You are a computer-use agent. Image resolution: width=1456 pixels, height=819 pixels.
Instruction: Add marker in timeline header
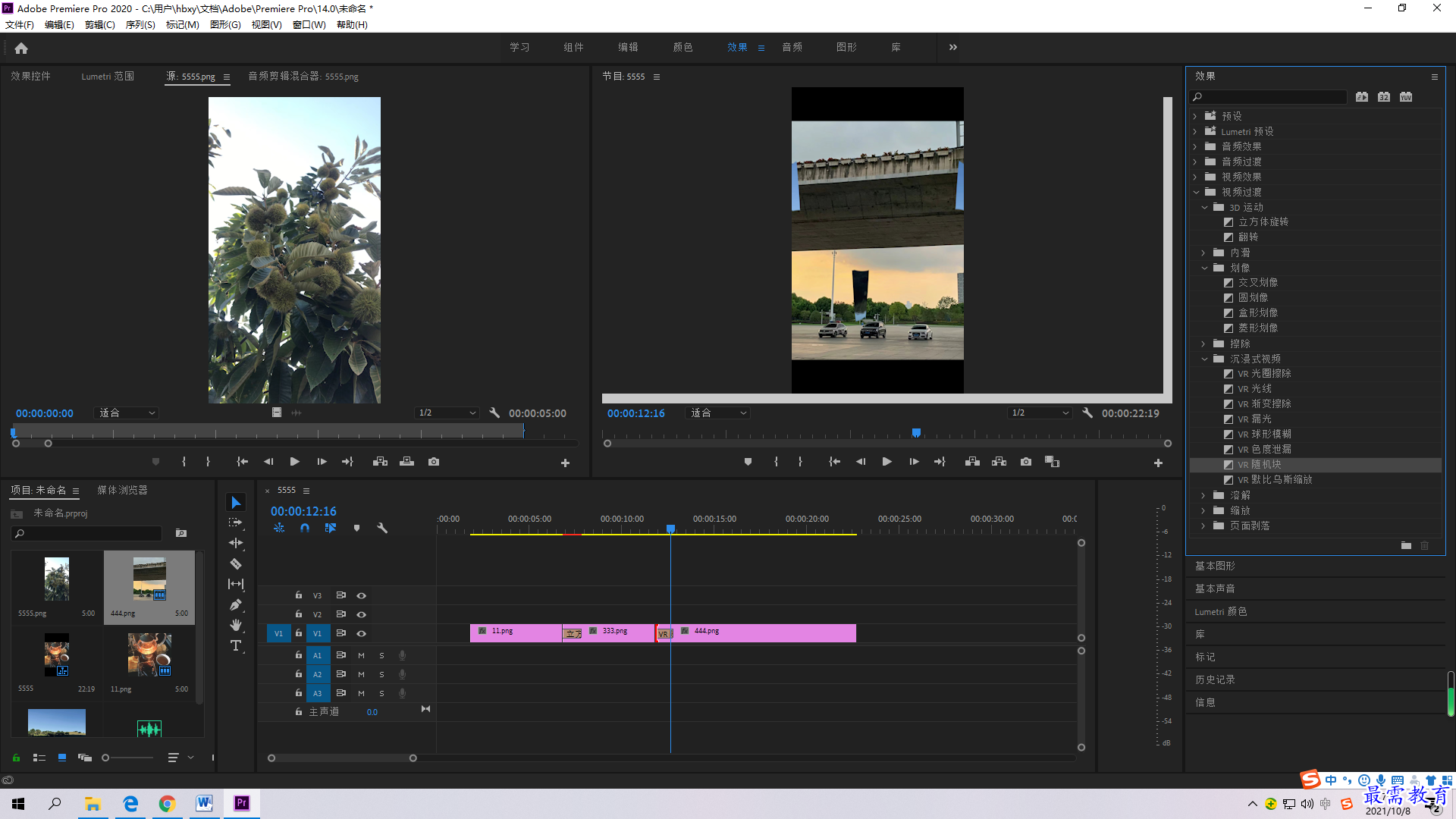coord(356,528)
